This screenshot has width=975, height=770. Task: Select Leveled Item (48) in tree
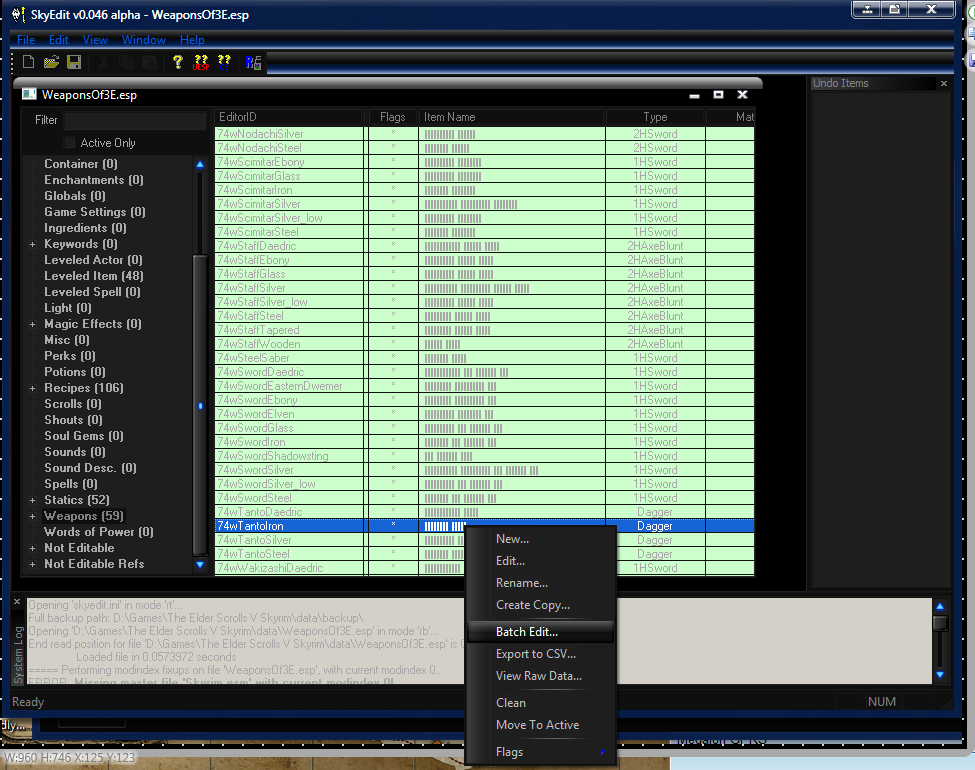(x=94, y=276)
